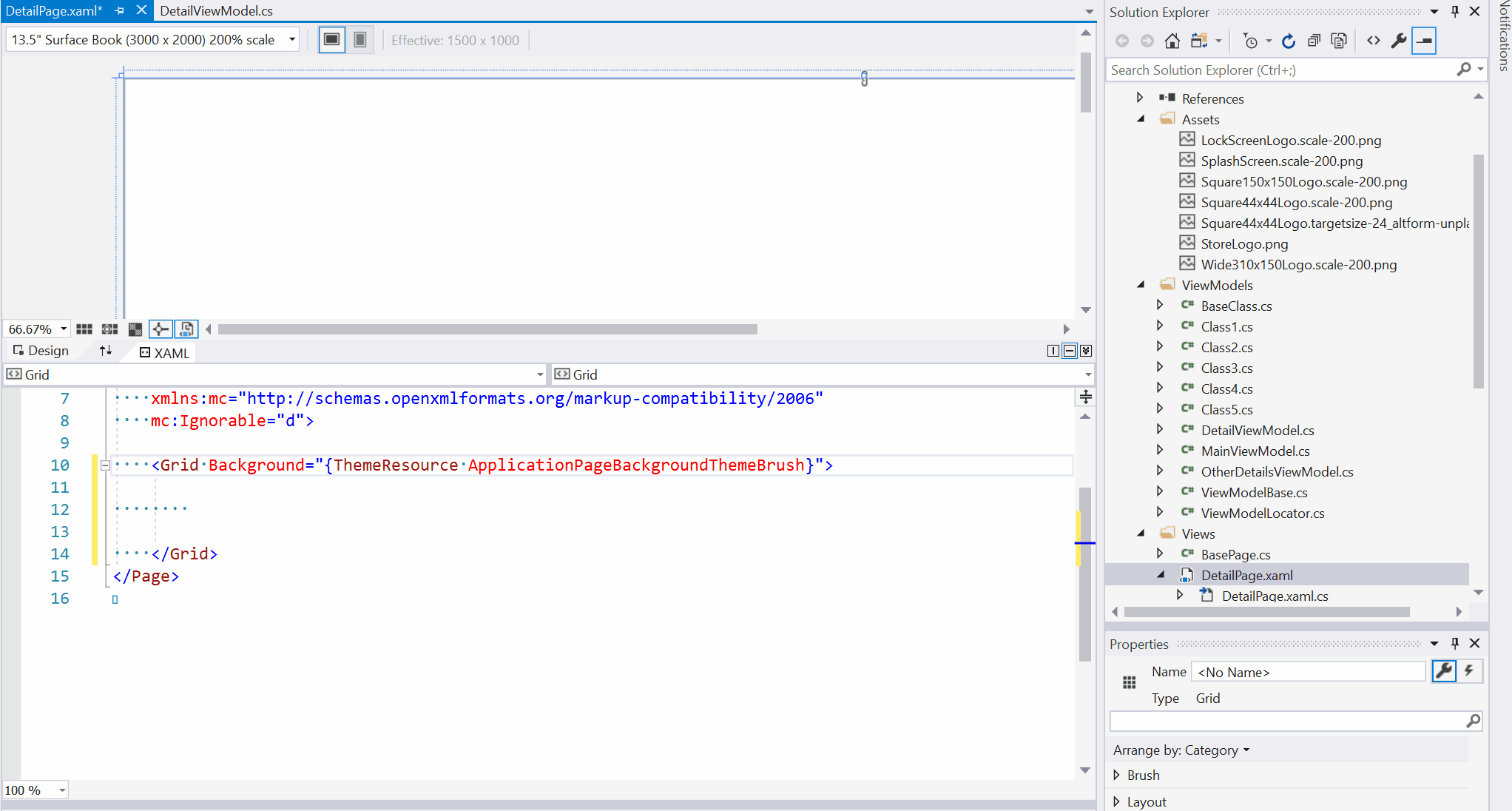The height and width of the screenshot is (811, 1512).
Task: Switch to the Design pane tab
Action: [41, 351]
